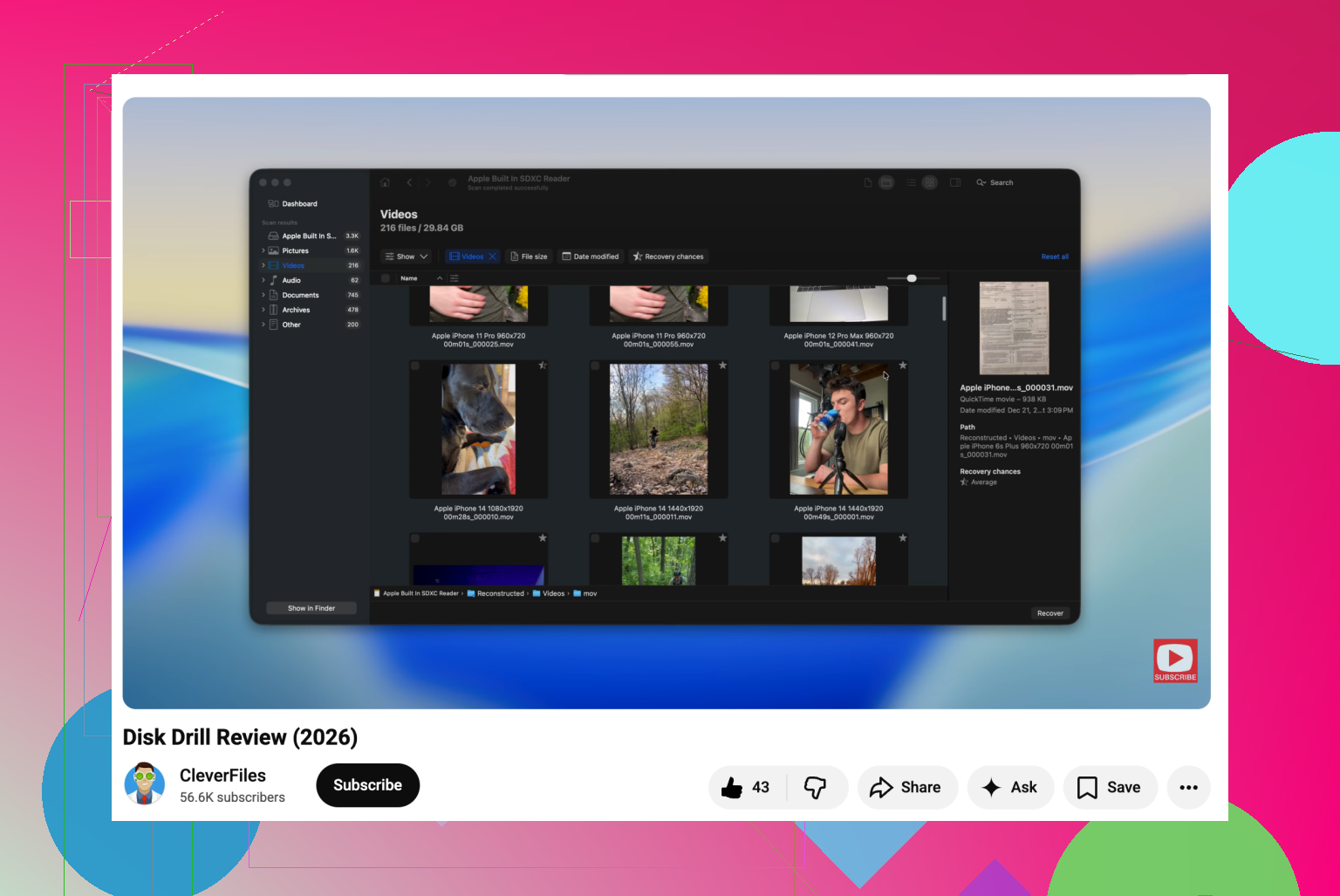Expand the Other category arrow
The height and width of the screenshot is (896, 1340).
click(263, 325)
